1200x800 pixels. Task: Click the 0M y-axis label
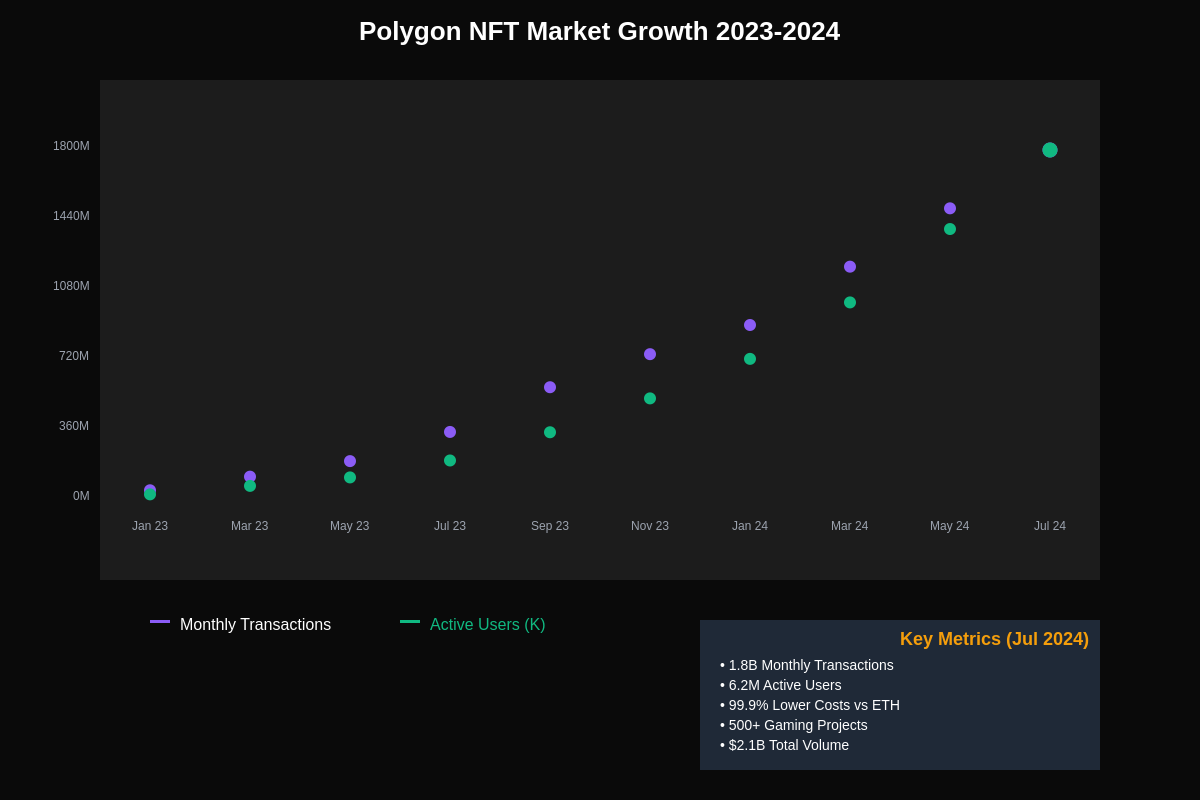pos(81,496)
